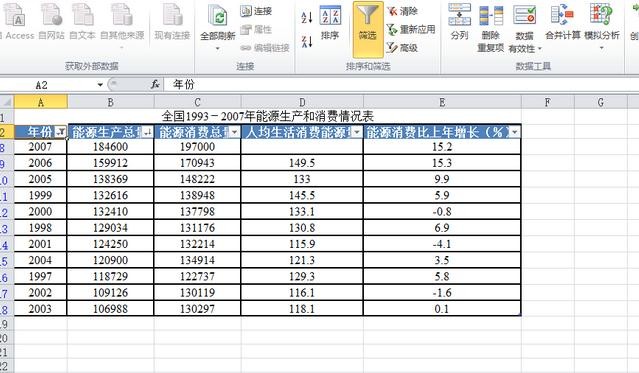This screenshot has height=373, width=639.
Task: Open filter dropdown on 能源生产总量 column
Action: point(148,132)
